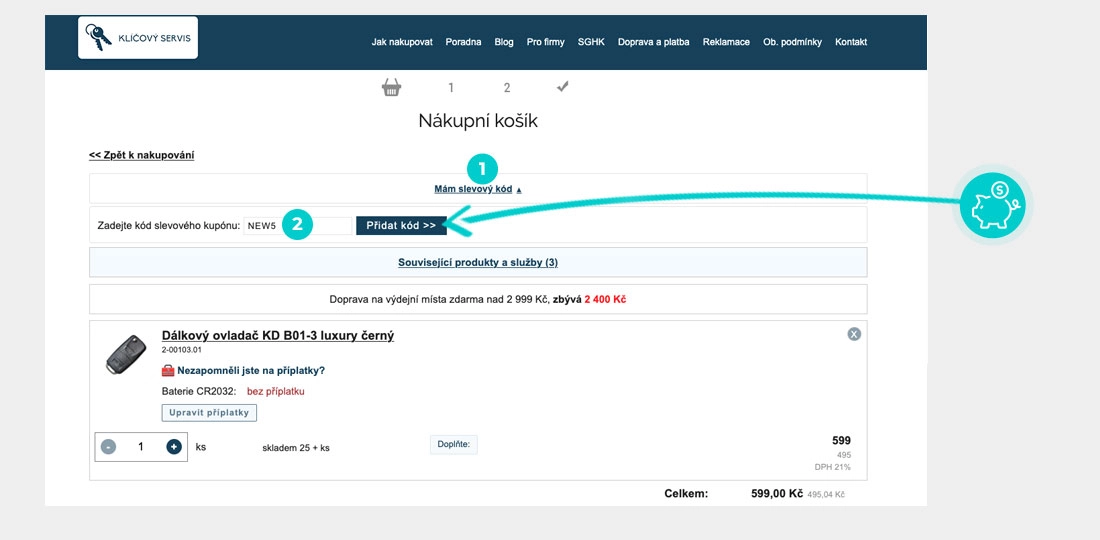Open the Jak nakupovat menu item

click(402, 42)
